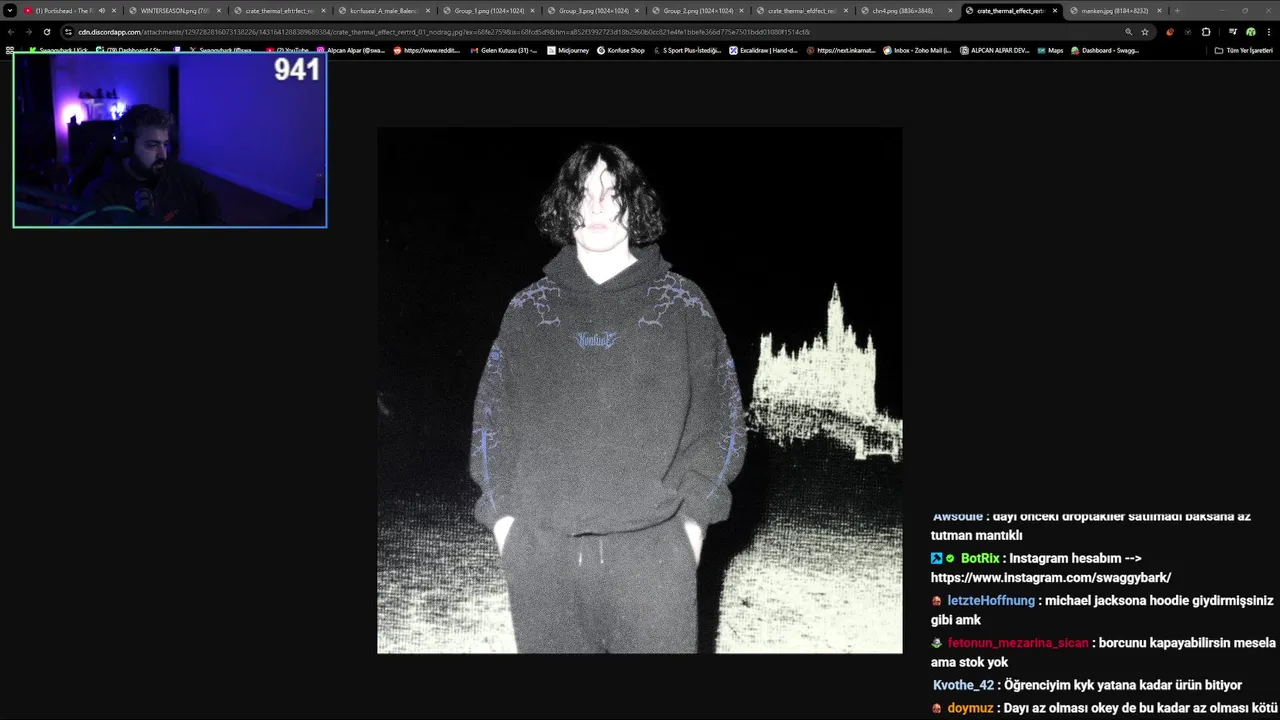Open the ALPCAN ALPAR DEV bookmark
Viewport: 1280px width, 720px height.
994,50
